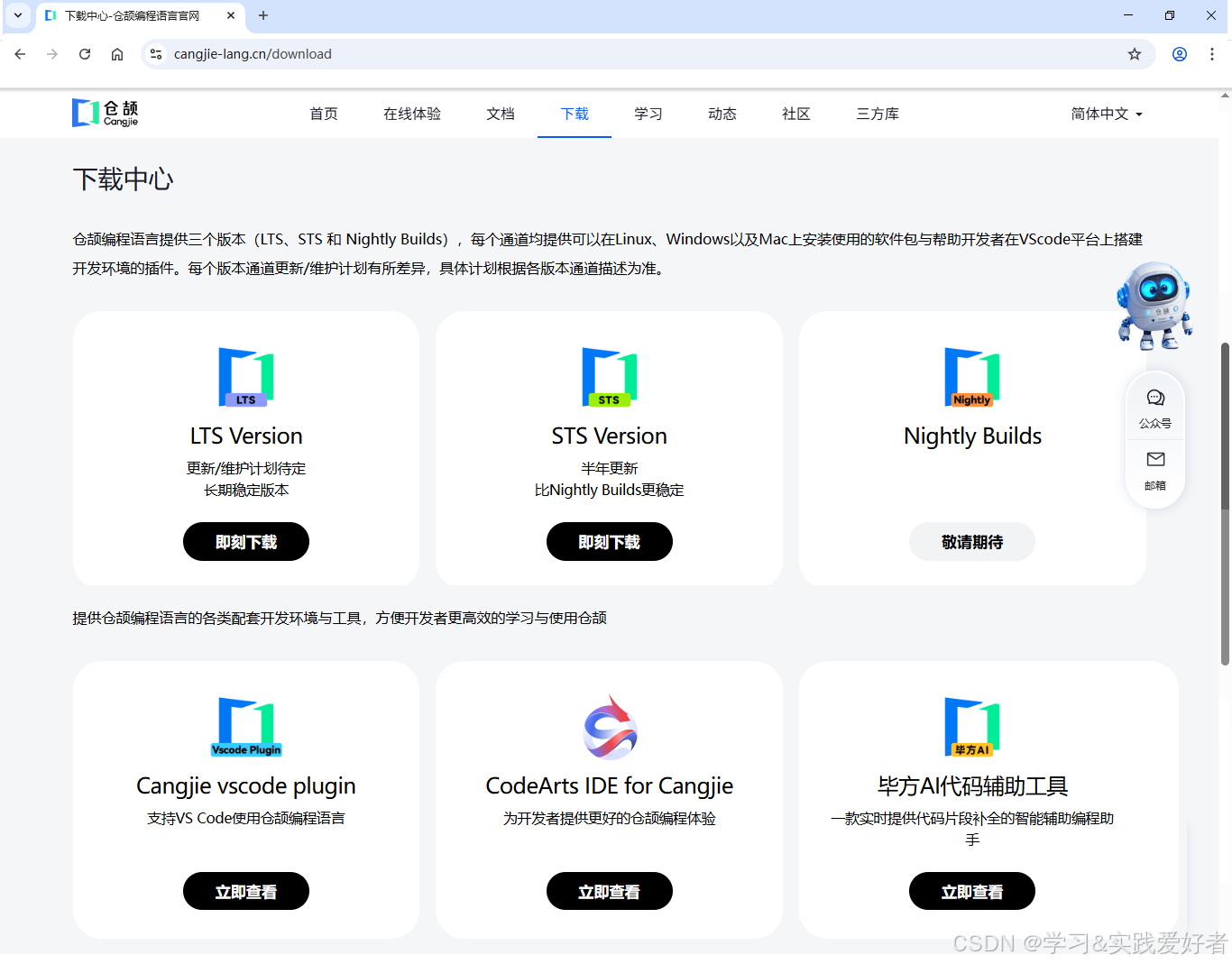Click the Nightly Builds logo icon
This screenshot has height=964, width=1232.
coord(972,377)
